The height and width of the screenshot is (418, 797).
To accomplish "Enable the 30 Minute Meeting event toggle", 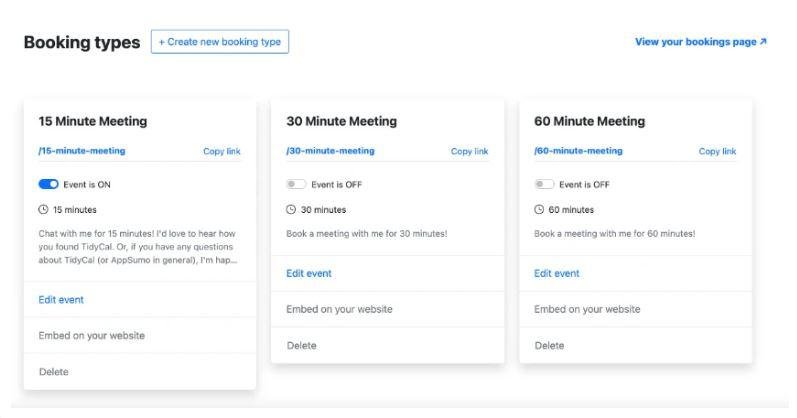I will (296, 184).
